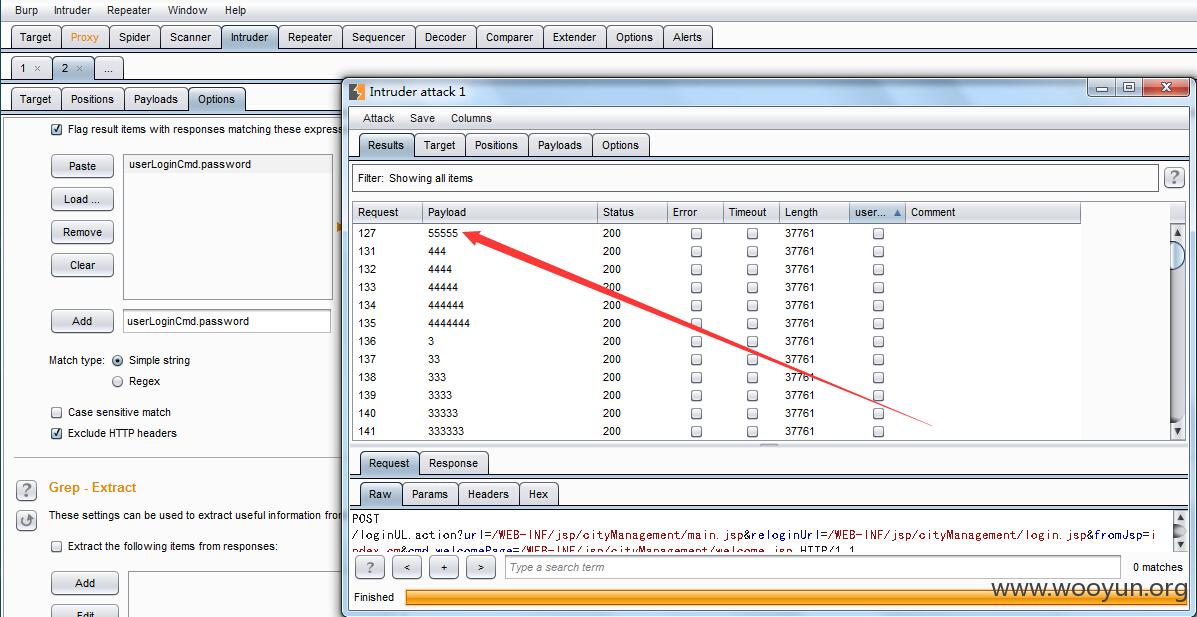Viewport: 1197px width, 617px height.
Task: Switch to the Params view tab
Action: tap(430, 494)
